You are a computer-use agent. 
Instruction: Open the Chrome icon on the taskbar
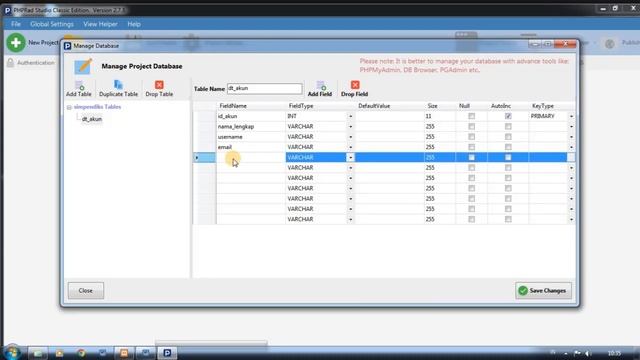pos(81,353)
